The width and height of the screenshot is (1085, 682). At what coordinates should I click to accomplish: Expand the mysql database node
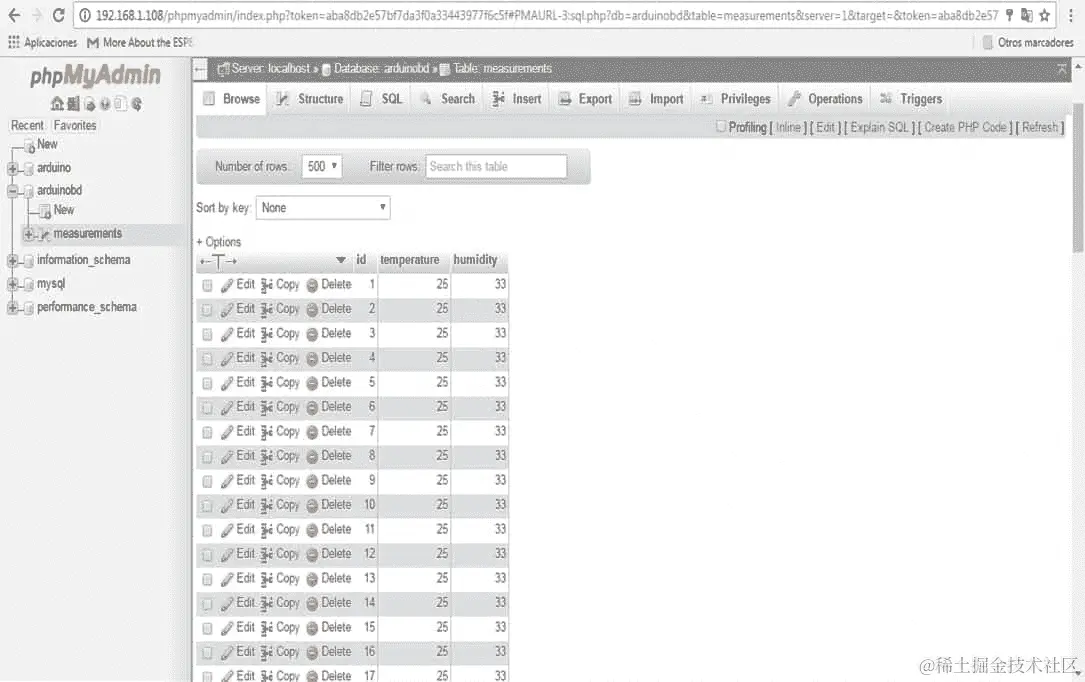[12, 284]
